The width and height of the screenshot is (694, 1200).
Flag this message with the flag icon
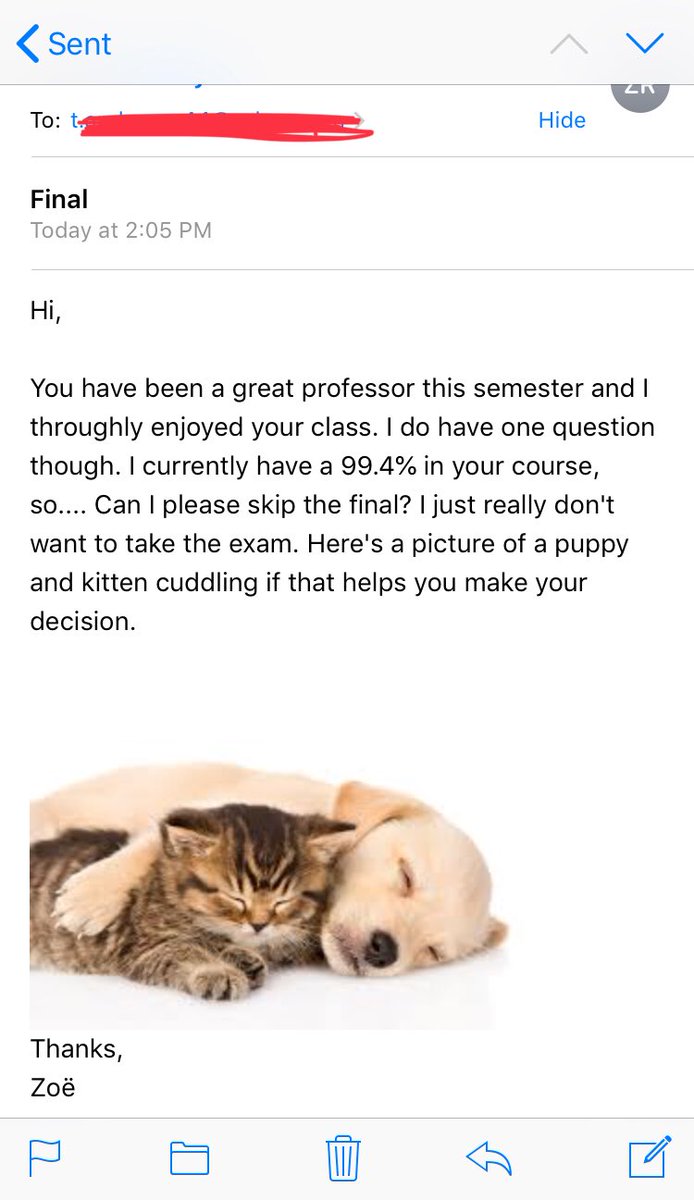click(x=44, y=1158)
